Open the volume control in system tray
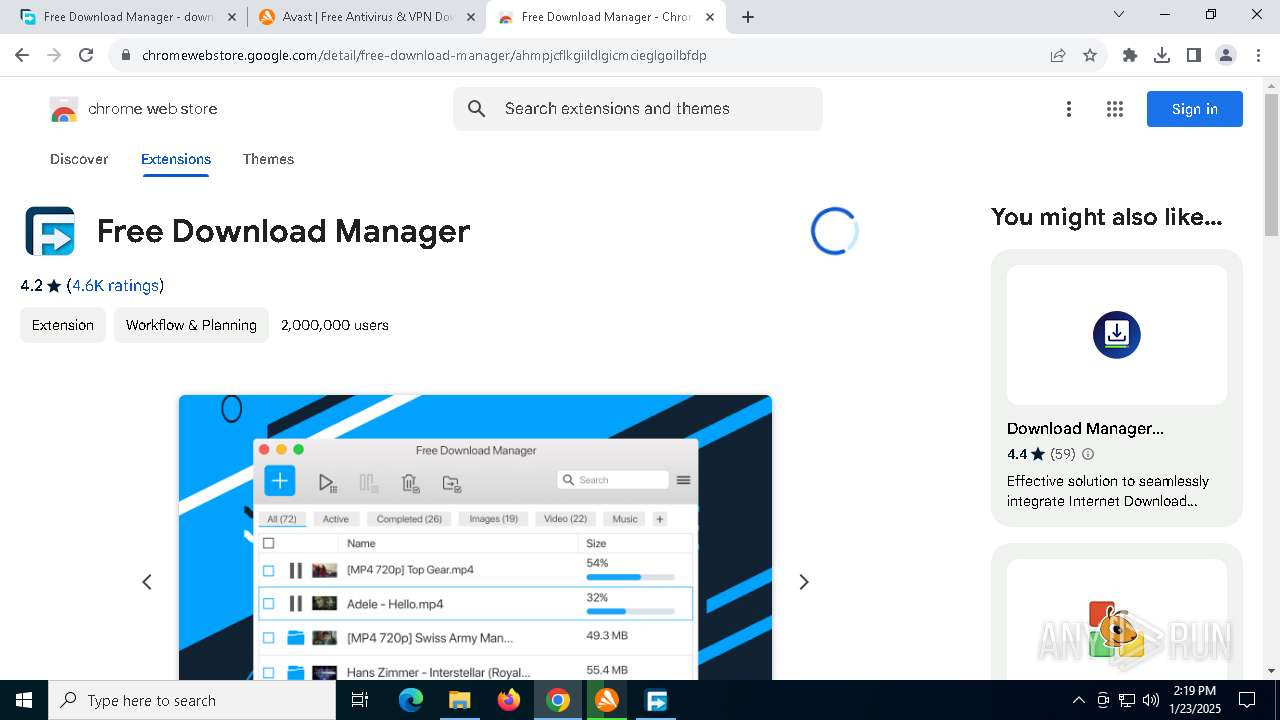The height and width of the screenshot is (720, 1280). (x=1151, y=700)
